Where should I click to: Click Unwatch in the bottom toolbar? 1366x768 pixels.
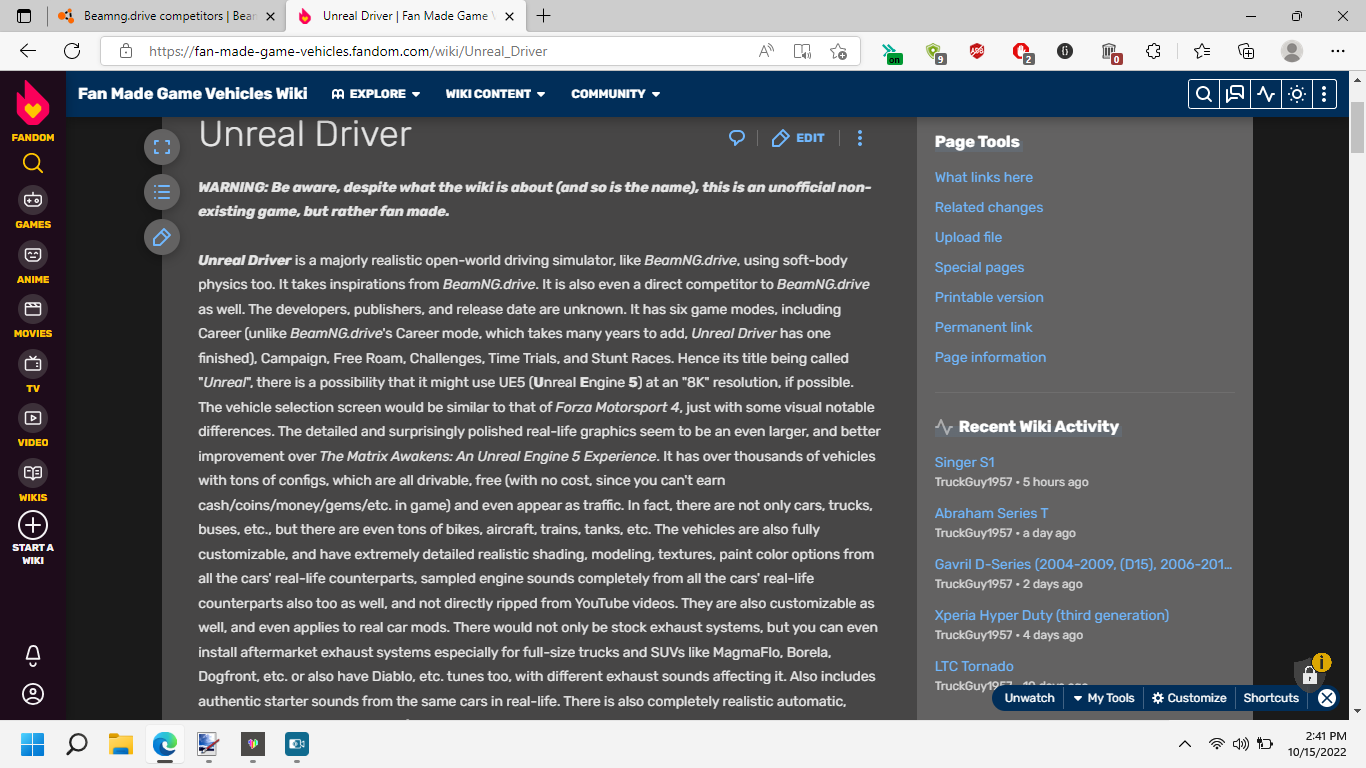1029,698
